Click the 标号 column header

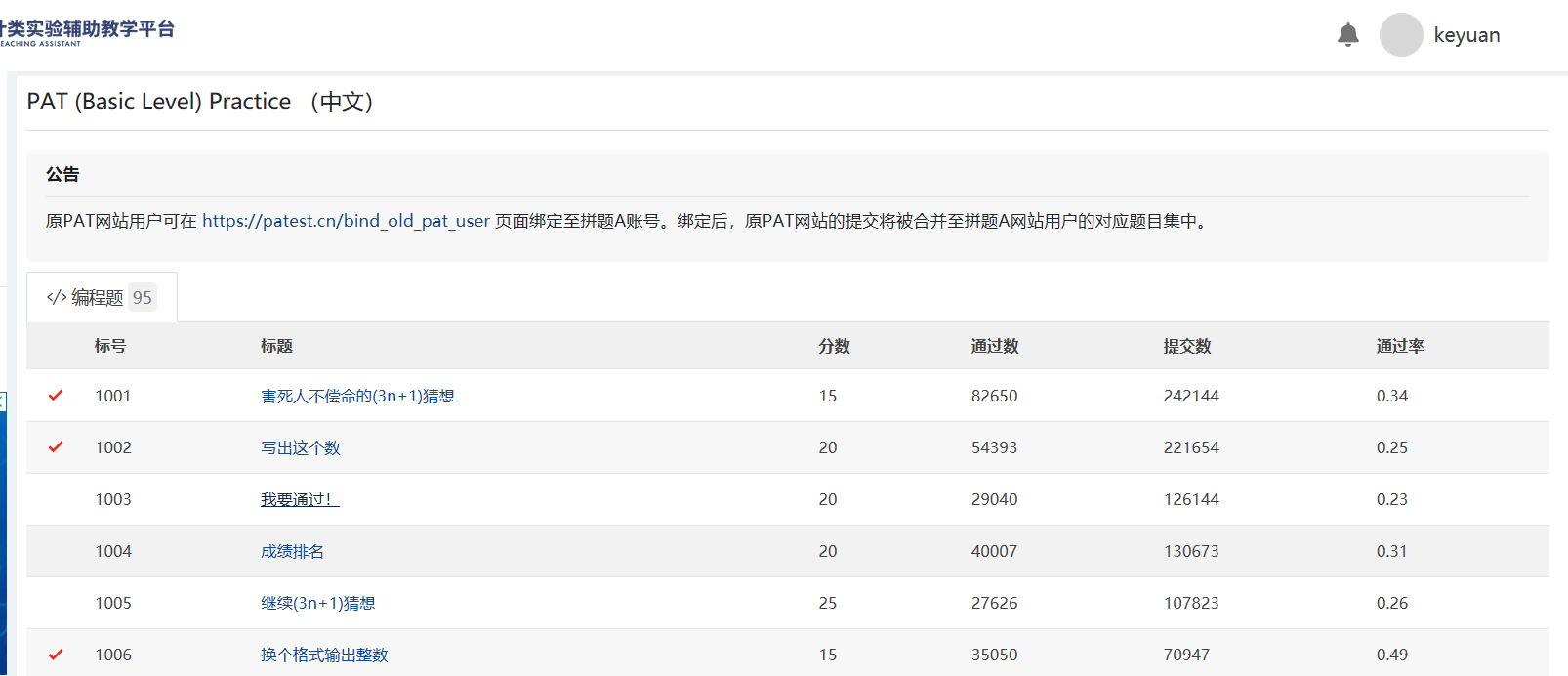(x=110, y=346)
